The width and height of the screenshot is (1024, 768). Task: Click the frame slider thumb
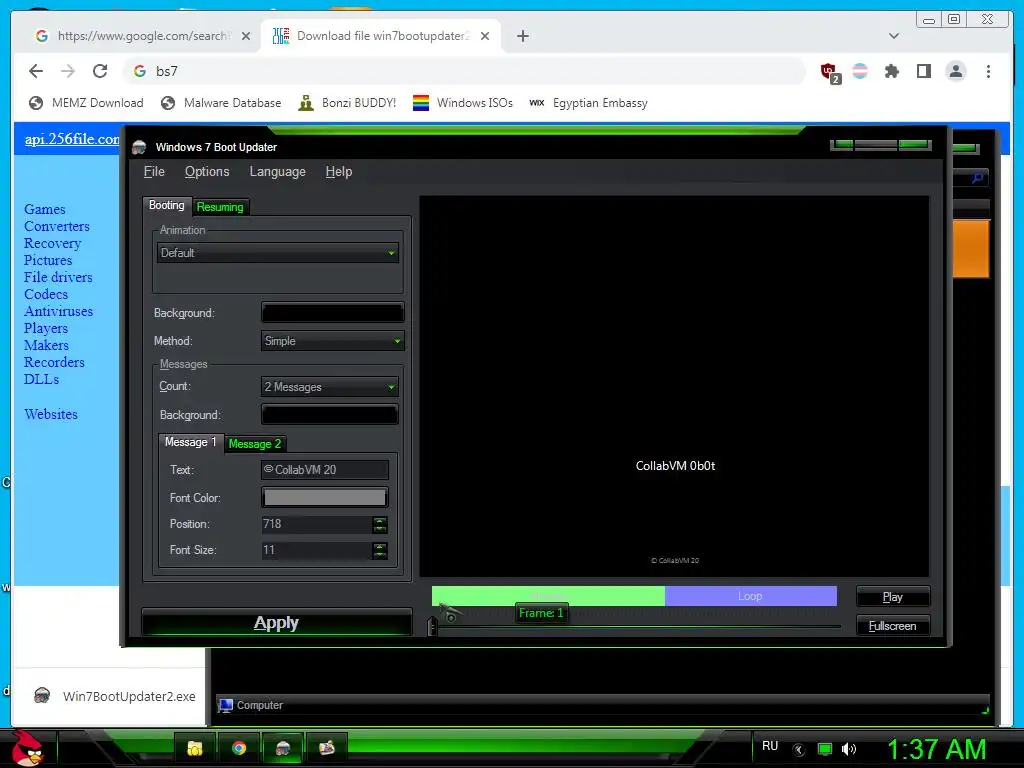432,627
